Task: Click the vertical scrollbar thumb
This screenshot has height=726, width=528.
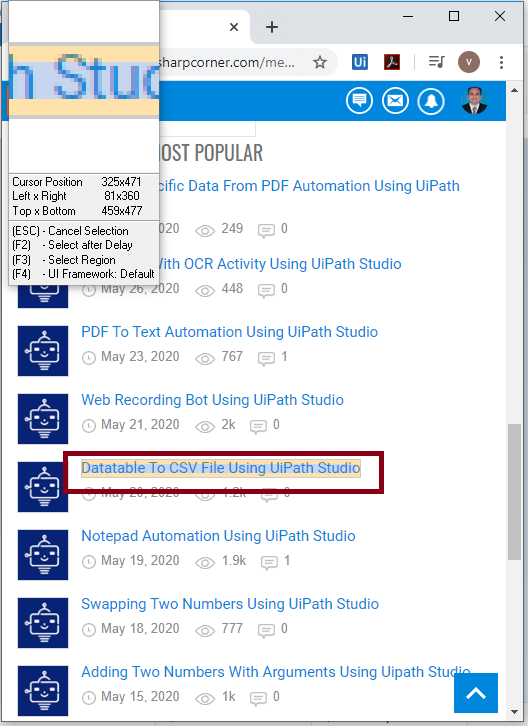Action: pos(514,492)
